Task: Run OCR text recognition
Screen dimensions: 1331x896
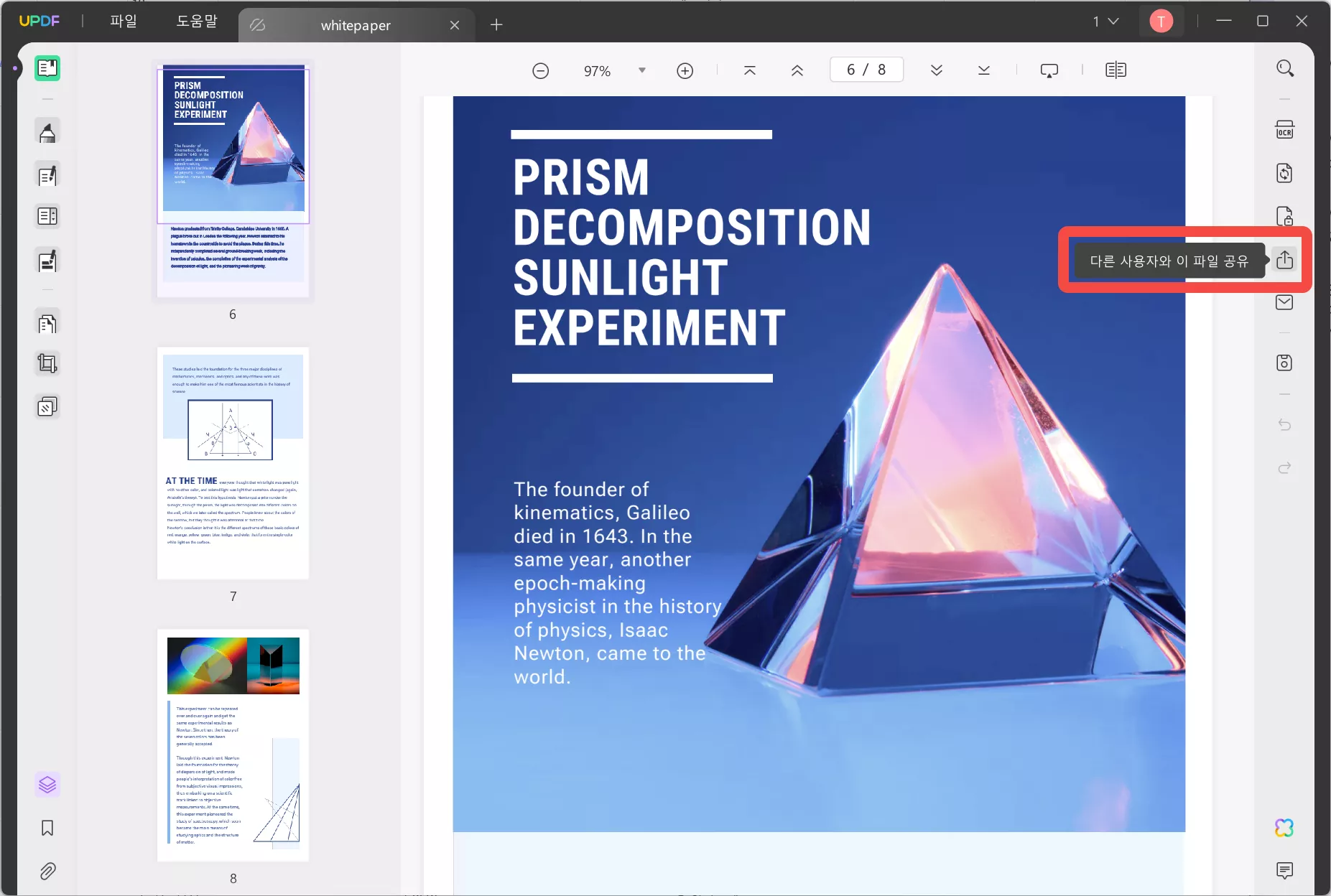Action: tap(1285, 130)
